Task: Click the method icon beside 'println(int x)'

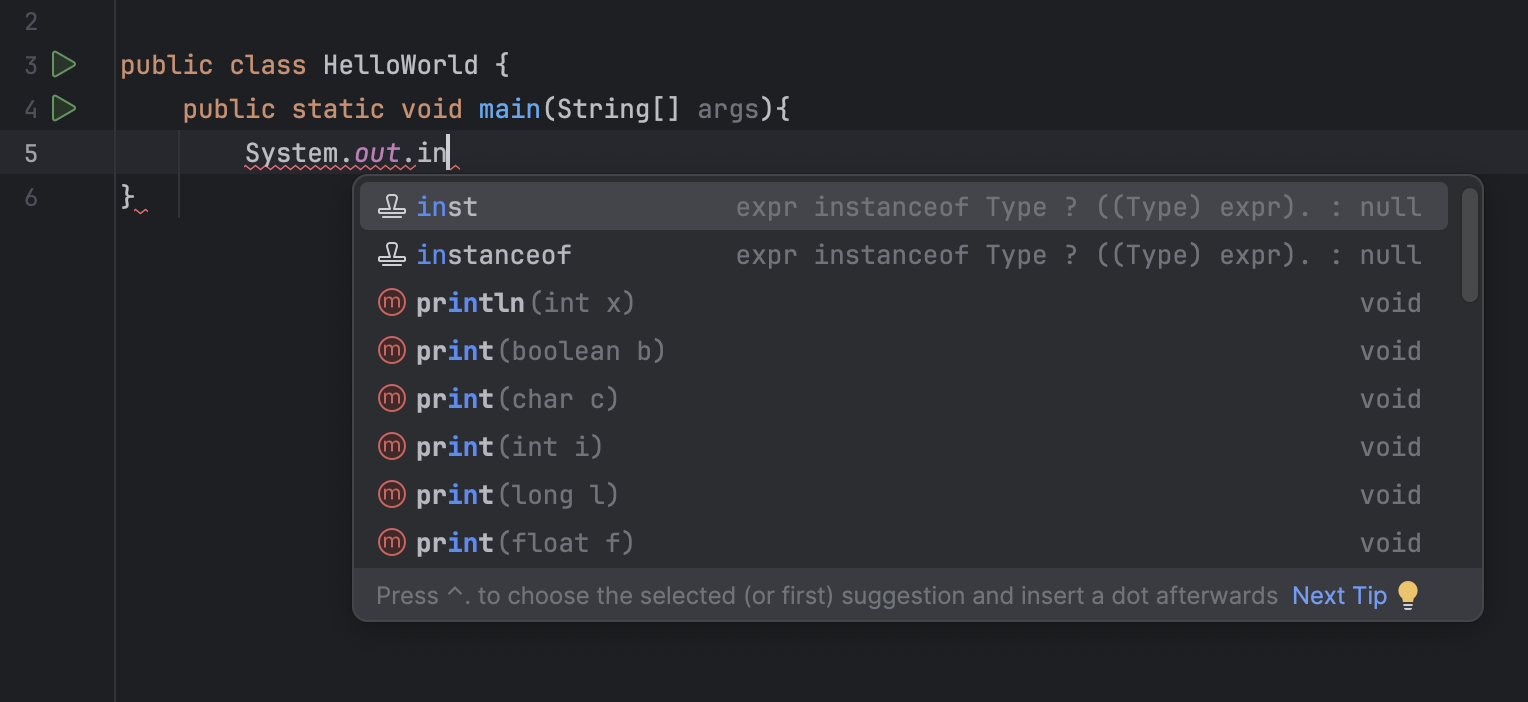Action: pos(391,302)
